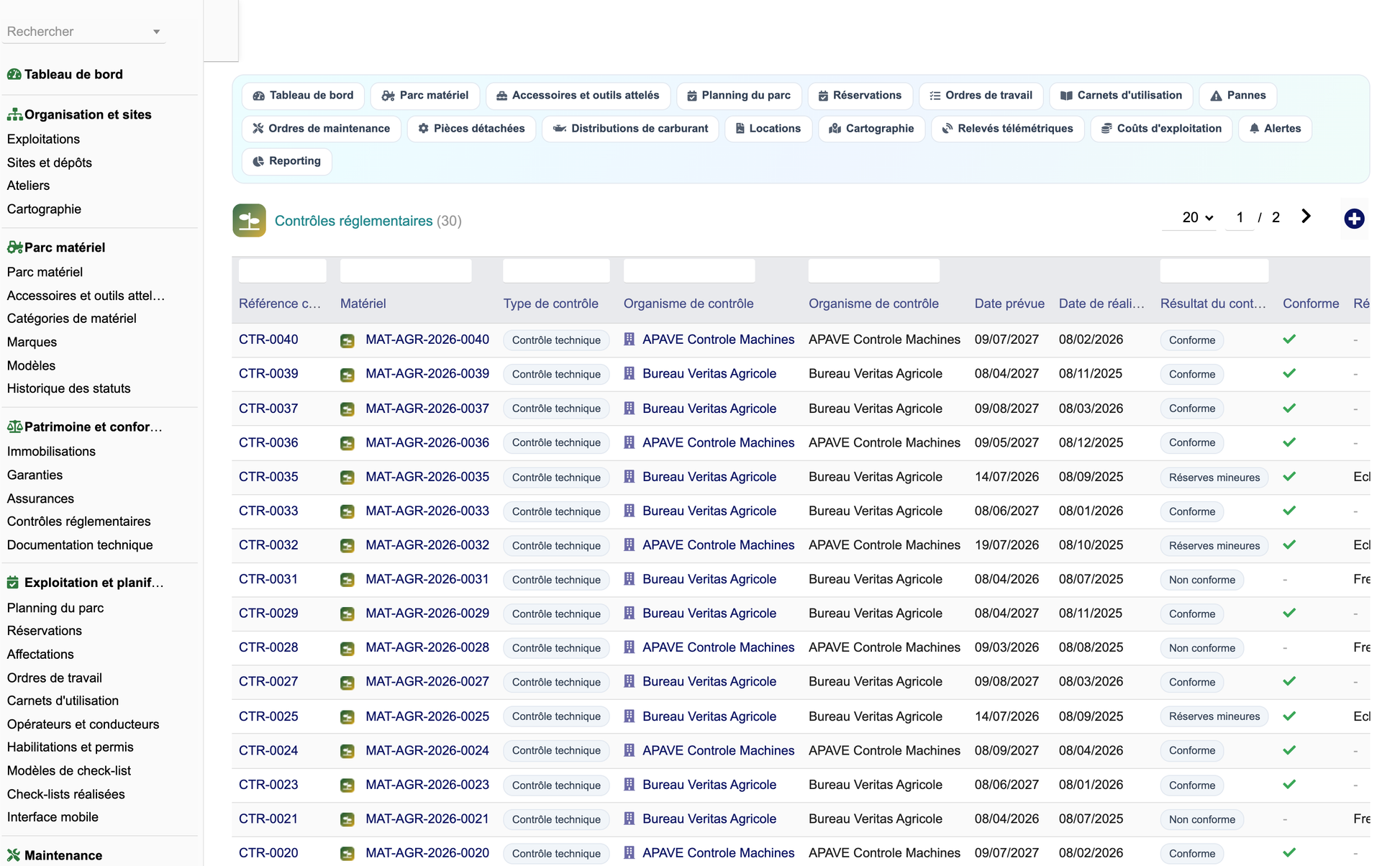Click the Référence filter input field
This screenshot has height=866, width=1400.
pyautogui.click(x=282, y=271)
